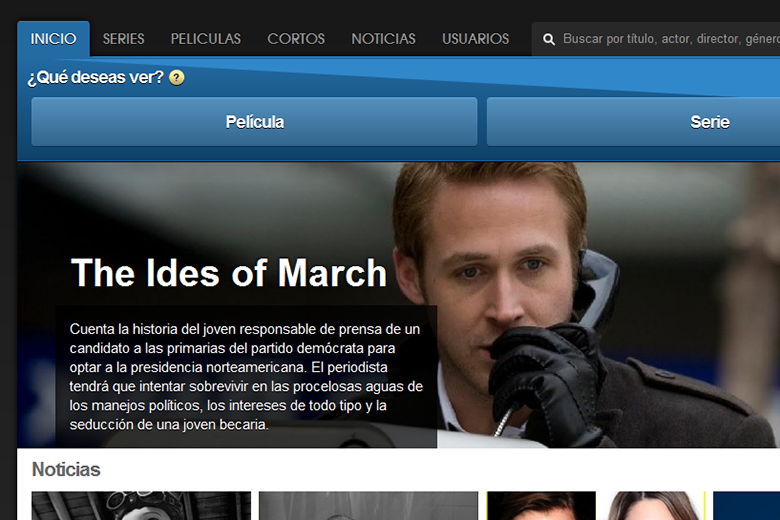Click the Noticias section heading
Screen dimensions: 780x520
[66, 470]
